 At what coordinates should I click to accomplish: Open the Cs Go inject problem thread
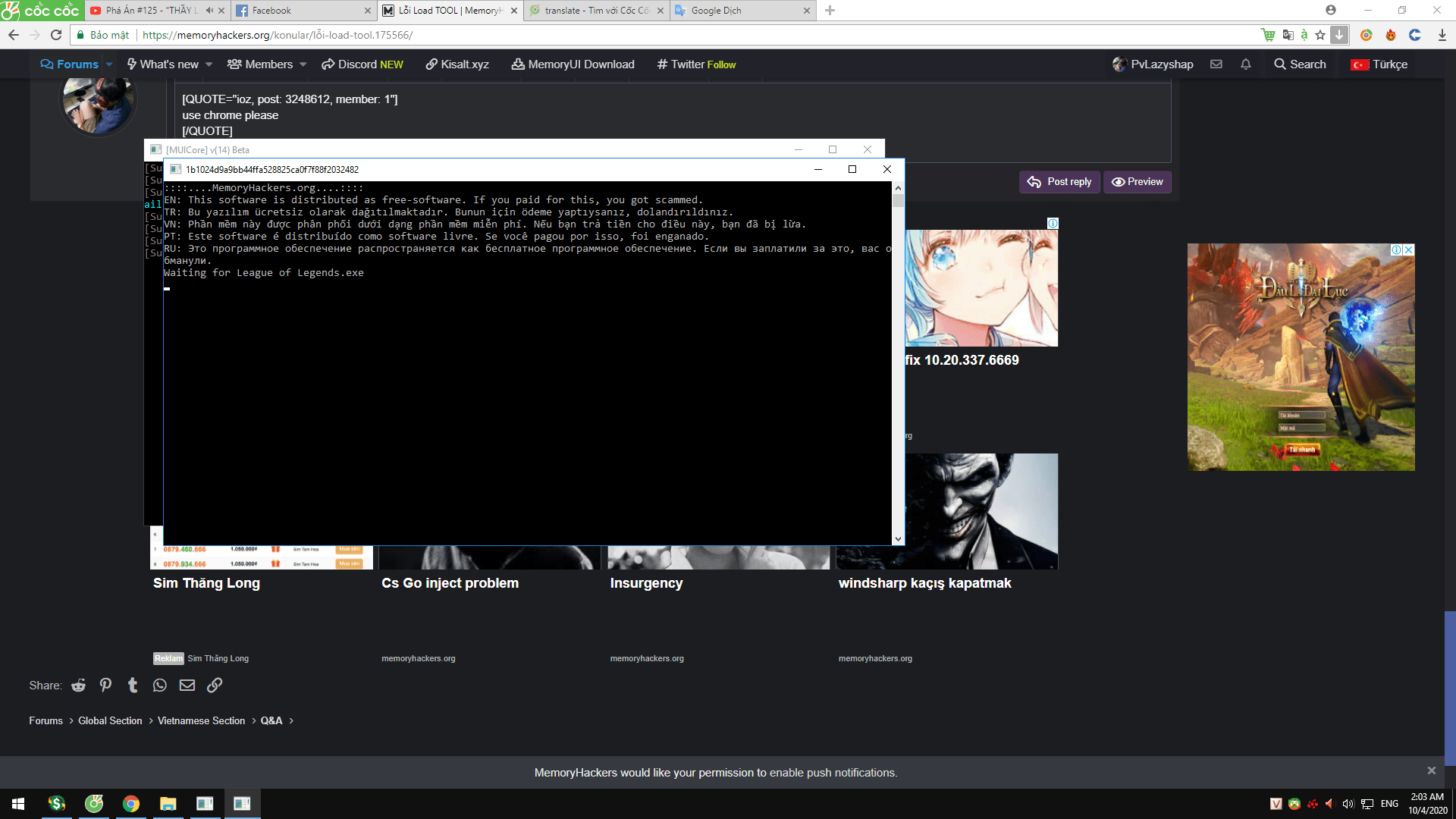pyautogui.click(x=450, y=583)
